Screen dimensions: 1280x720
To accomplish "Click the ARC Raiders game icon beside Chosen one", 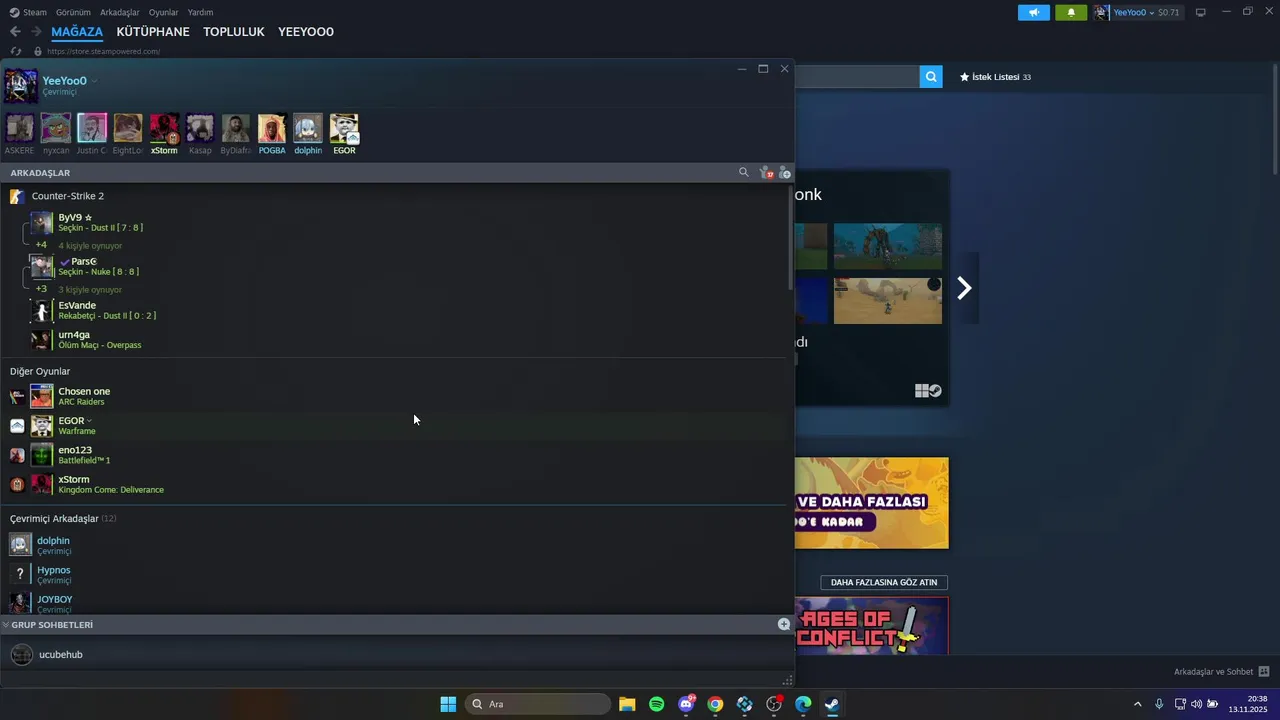I will (x=17, y=397).
